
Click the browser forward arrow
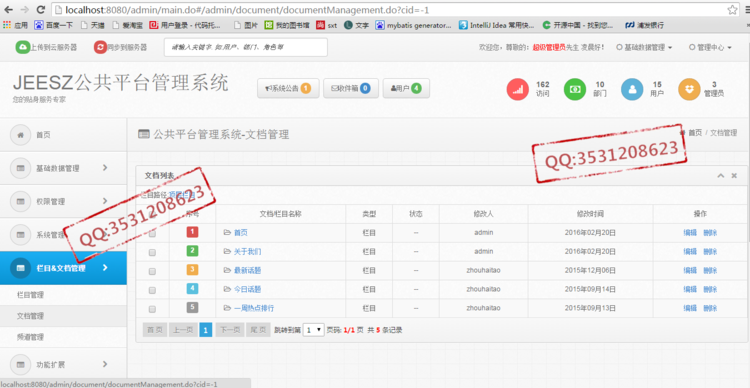[25, 10]
